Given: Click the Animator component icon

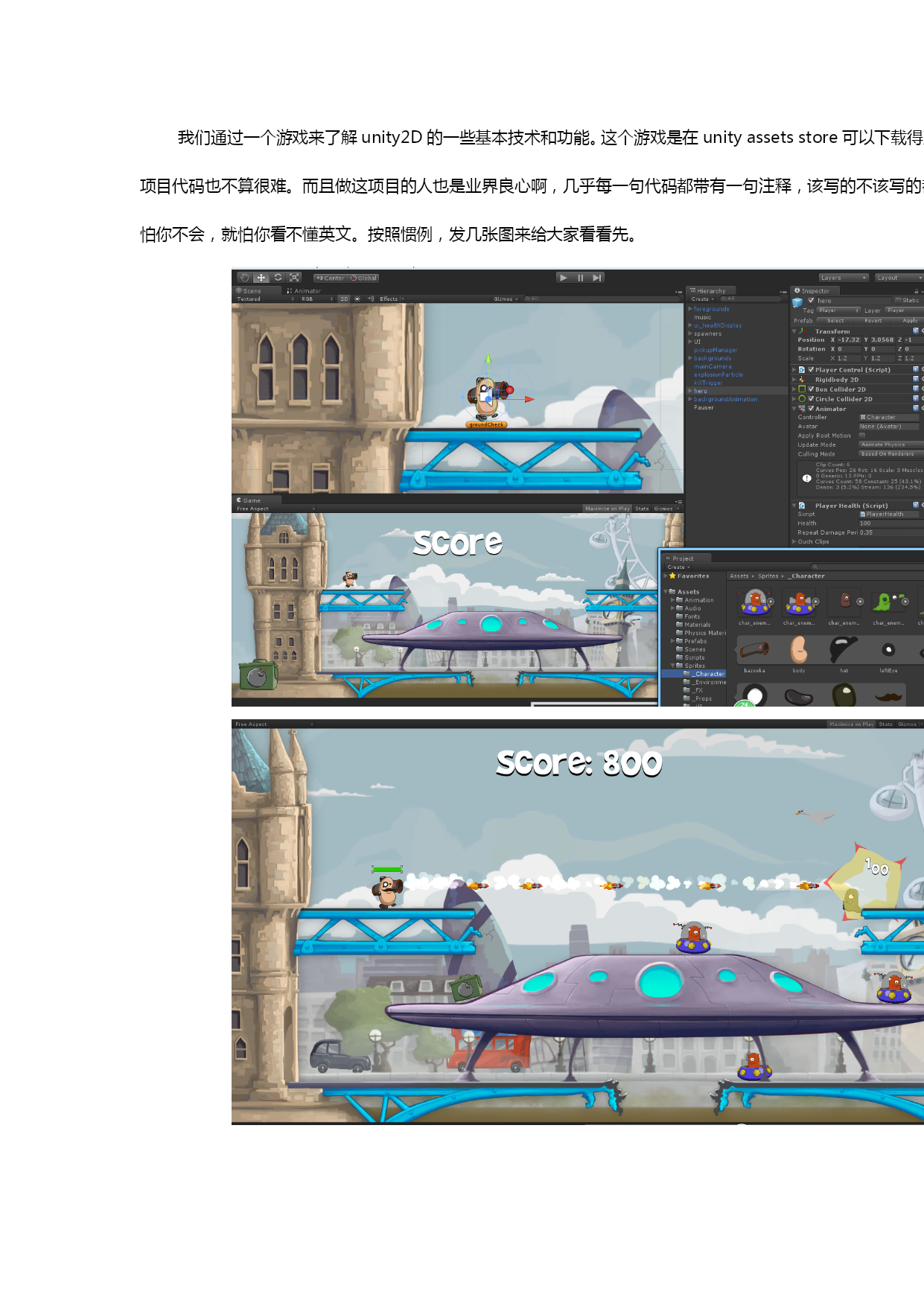Looking at the screenshot, I should click(802, 409).
